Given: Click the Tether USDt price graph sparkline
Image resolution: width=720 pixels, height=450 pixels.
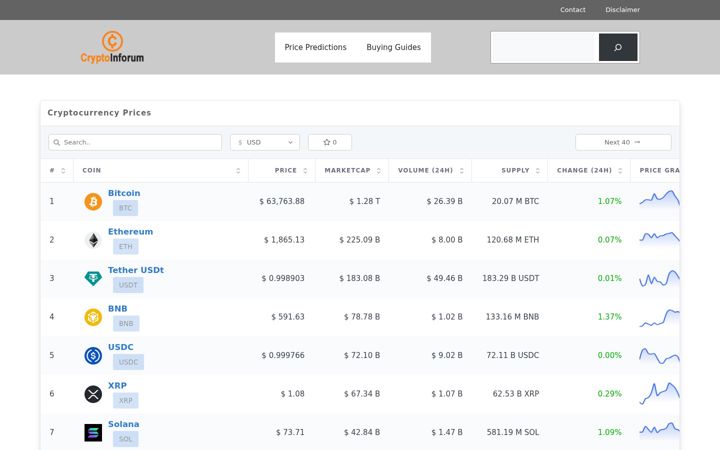Looking at the screenshot, I should pyautogui.click(x=659, y=278).
